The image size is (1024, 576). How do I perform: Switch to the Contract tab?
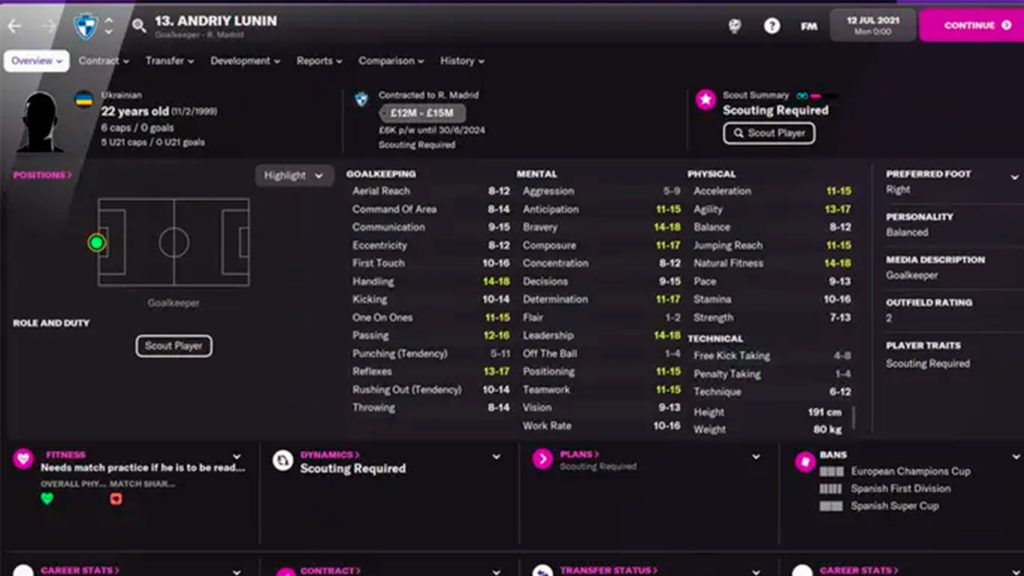(100, 61)
